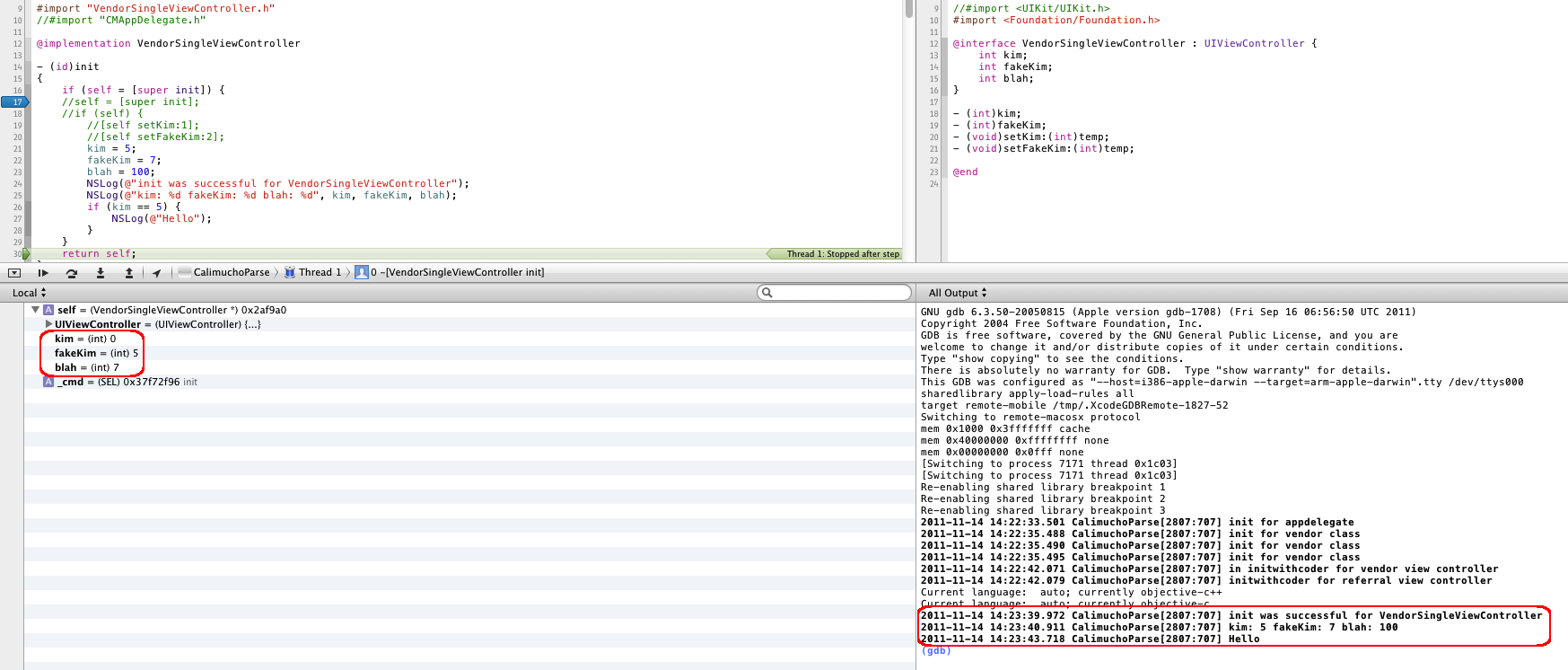Collapse the self variable disclosure triangle
Image resolution: width=1568 pixels, height=670 pixels.
pos(36,310)
